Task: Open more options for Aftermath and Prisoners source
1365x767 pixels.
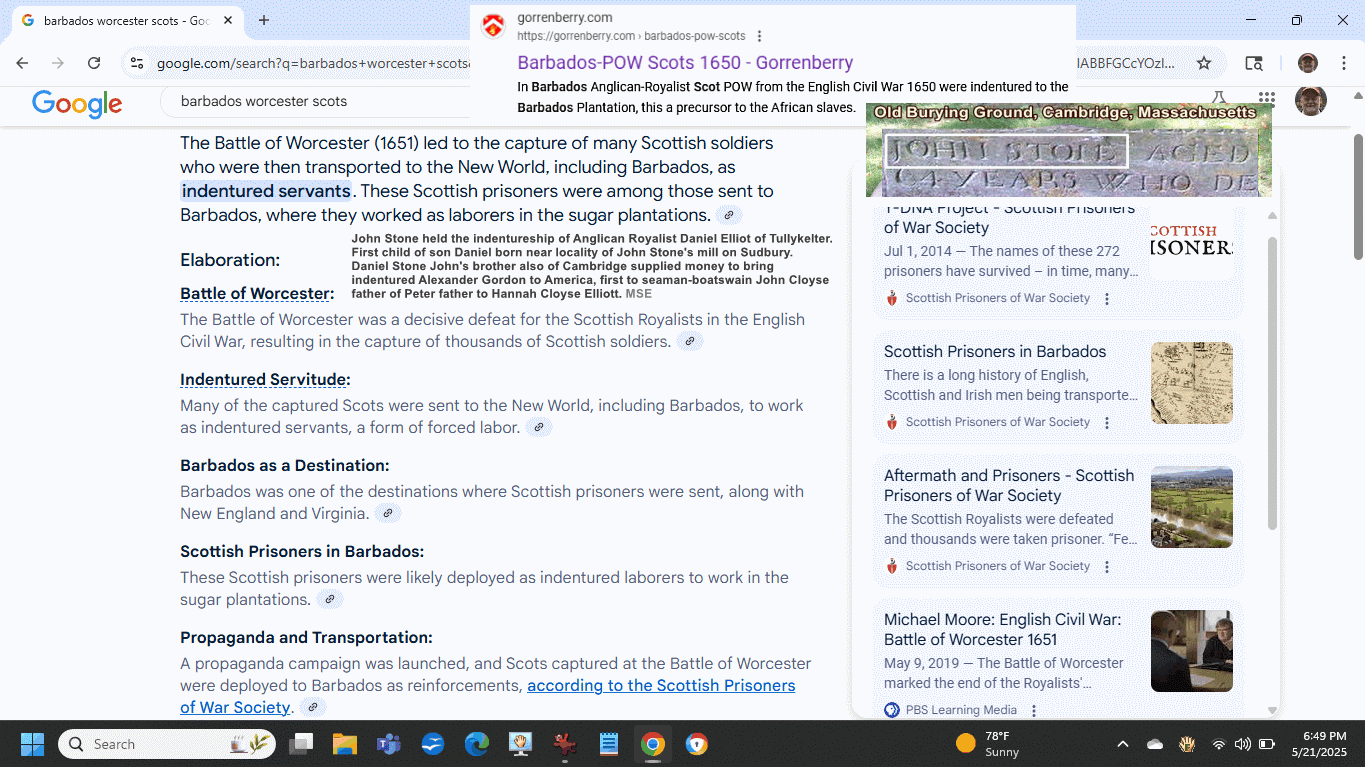Action: tap(1107, 566)
